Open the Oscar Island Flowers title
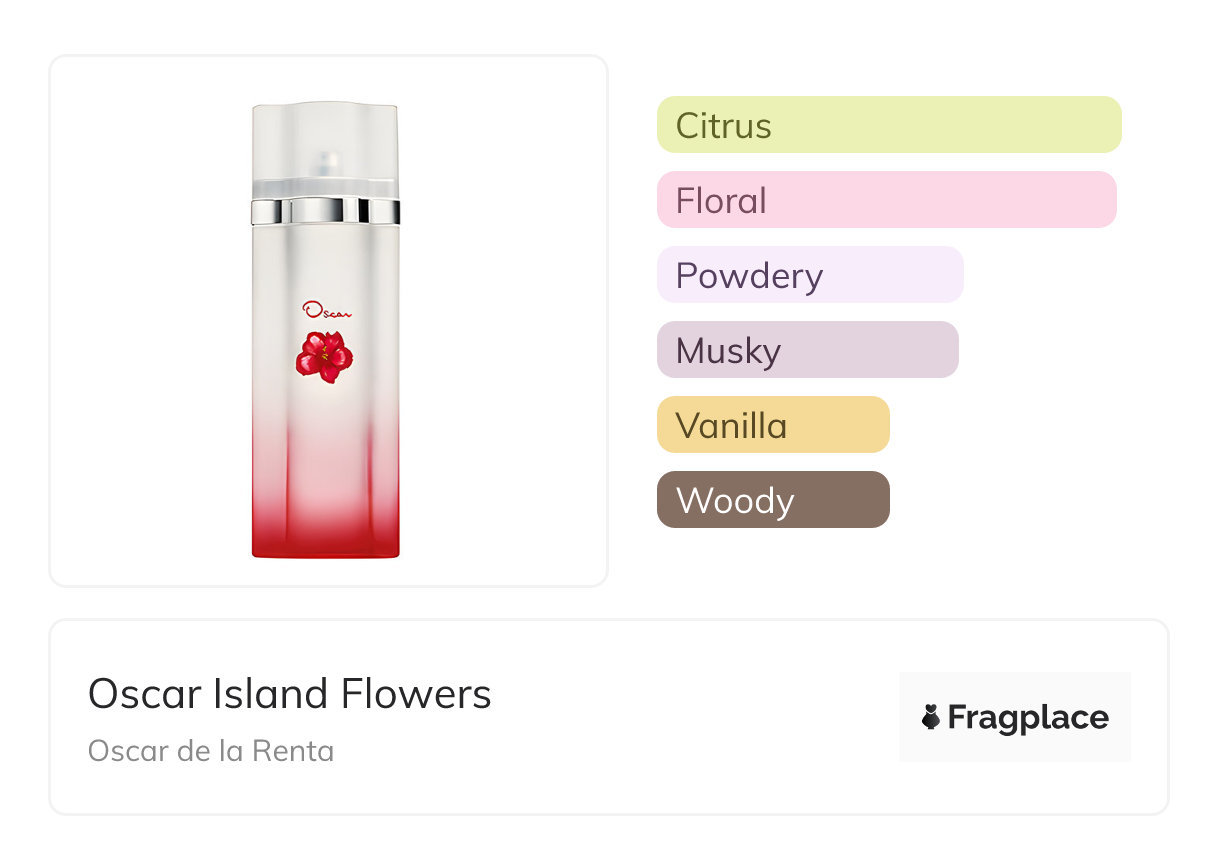Screen dimensions: 1218x864 pyautogui.click(x=290, y=694)
